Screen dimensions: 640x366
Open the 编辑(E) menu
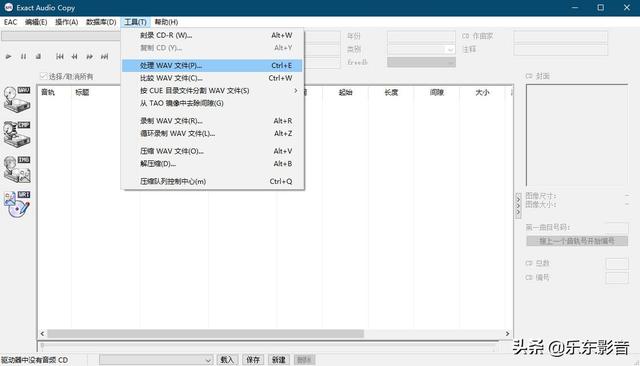36,22
